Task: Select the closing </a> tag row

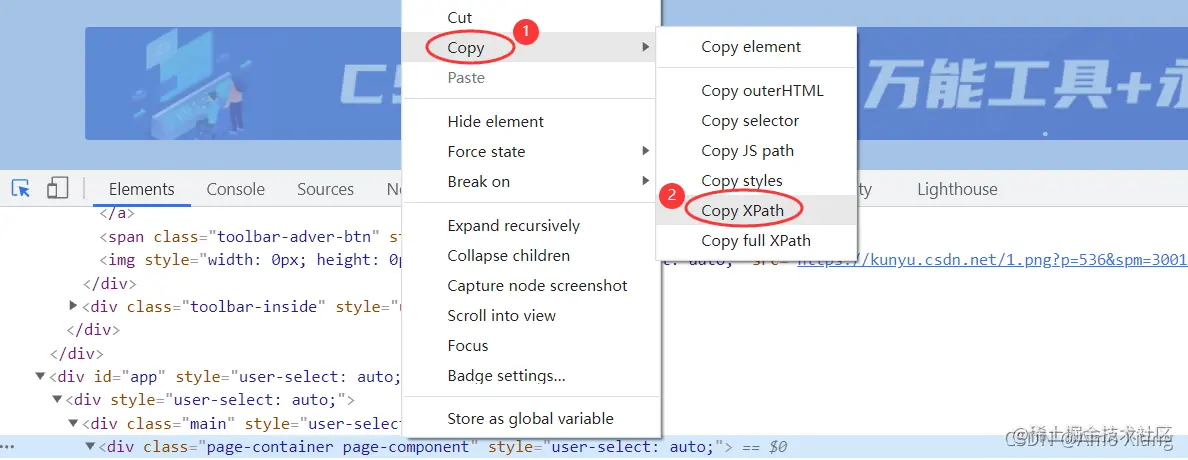Action: click(116, 214)
